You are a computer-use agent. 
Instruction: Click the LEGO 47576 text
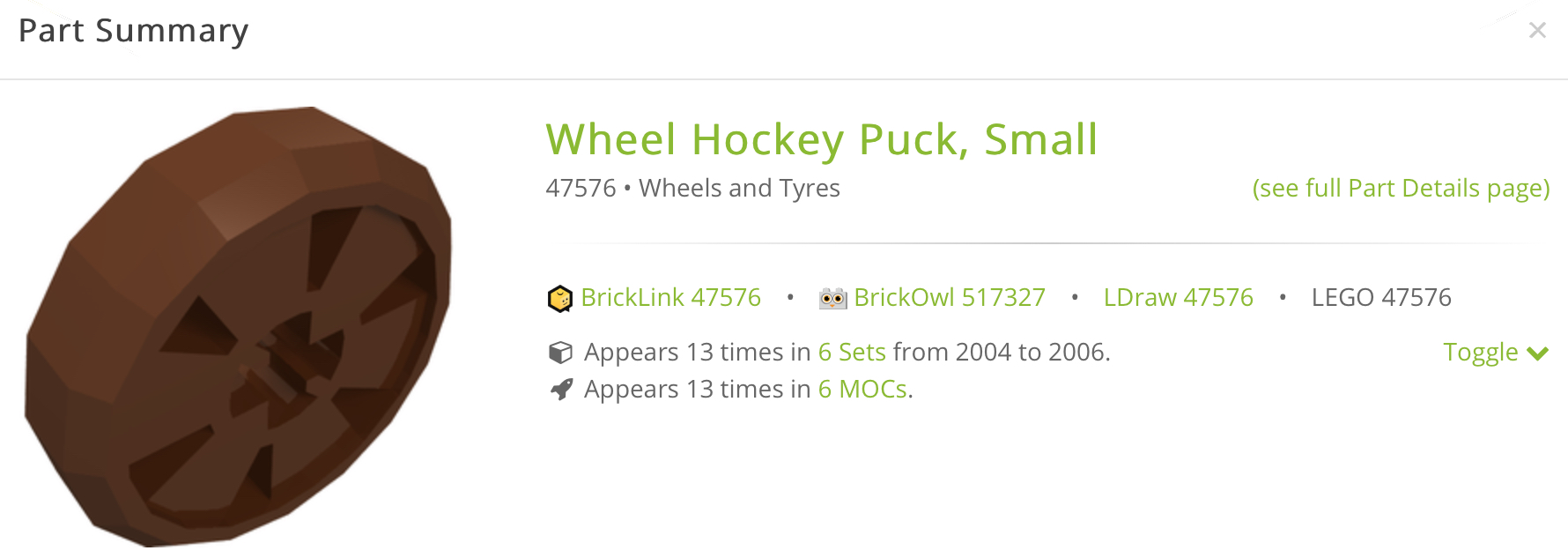[1380, 298]
